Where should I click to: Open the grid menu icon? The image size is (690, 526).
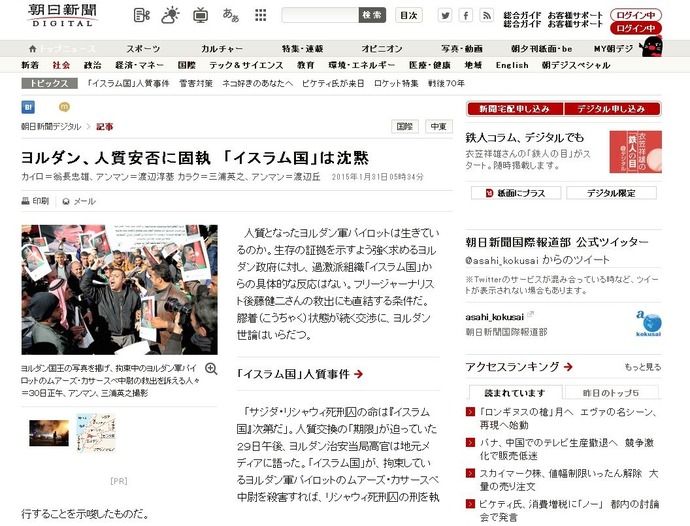pyautogui.click(x=261, y=15)
